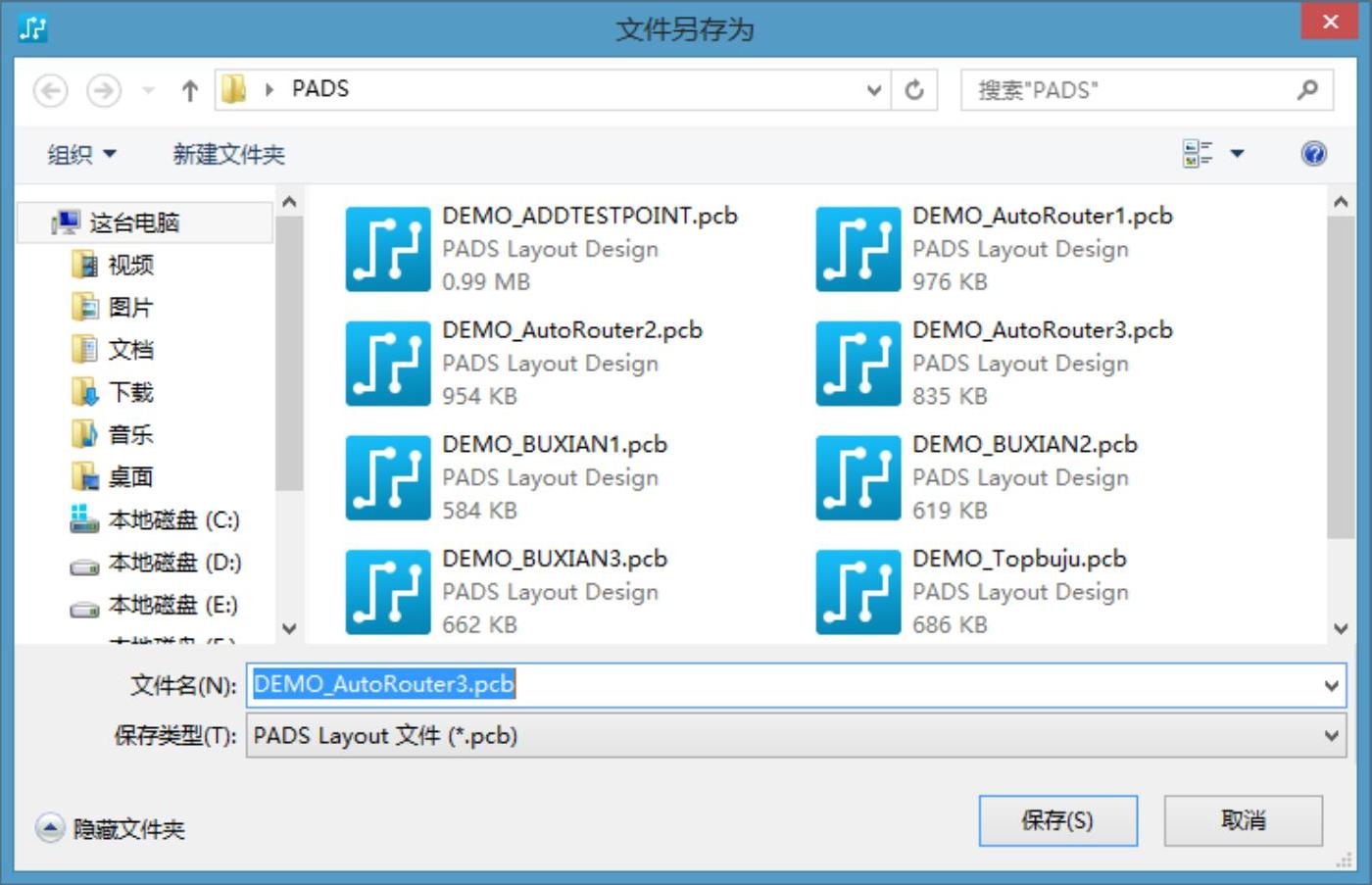This screenshot has height=885, width=1372.
Task: Select 这台电脑 in navigation tree
Action: 146,222
